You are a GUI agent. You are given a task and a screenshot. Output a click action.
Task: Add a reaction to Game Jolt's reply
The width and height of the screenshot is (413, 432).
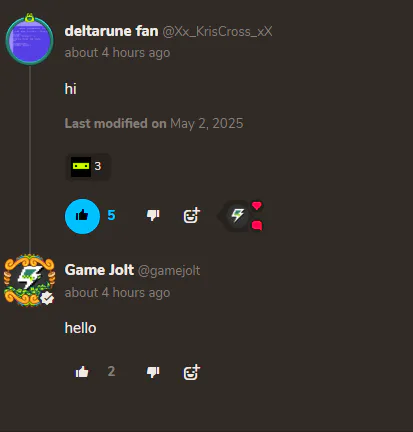(x=192, y=372)
